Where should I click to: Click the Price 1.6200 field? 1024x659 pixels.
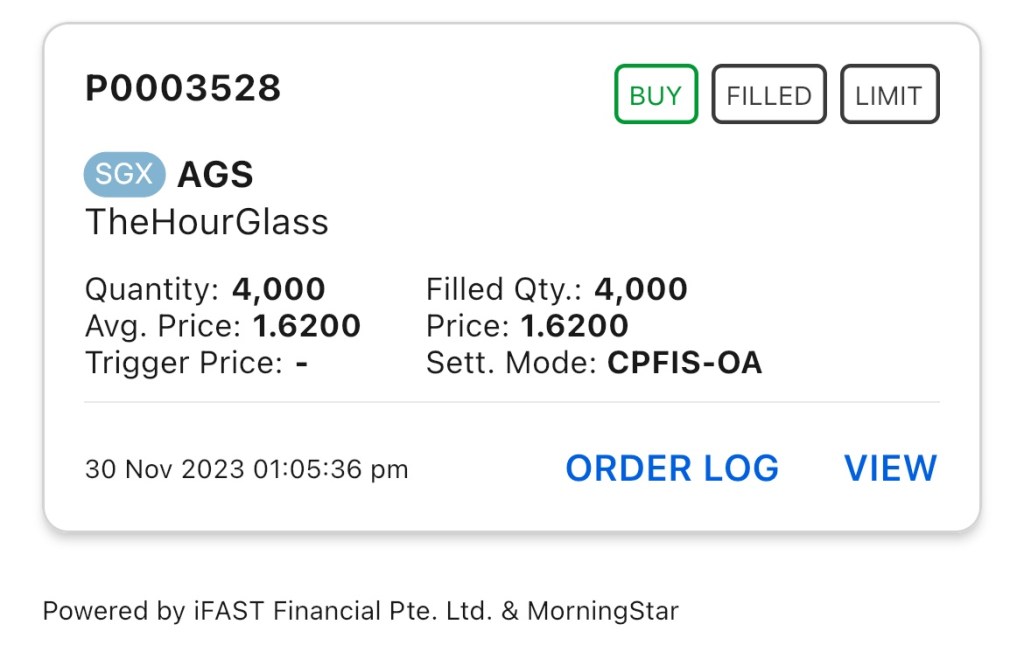click(x=574, y=326)
